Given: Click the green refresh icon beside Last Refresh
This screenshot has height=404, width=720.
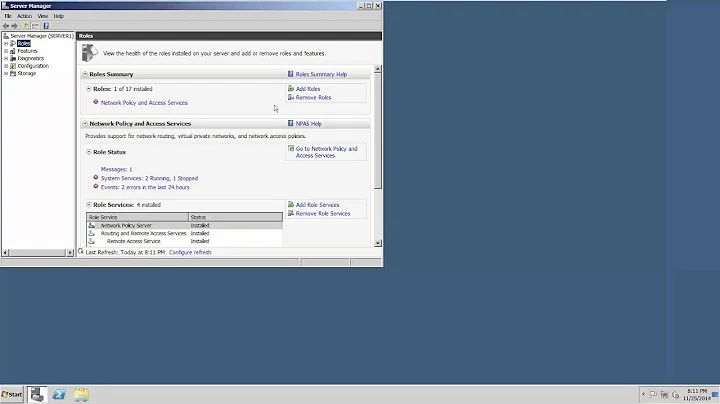Looking at the screenshot, I should pyautogui.click(x=81, y=252).
